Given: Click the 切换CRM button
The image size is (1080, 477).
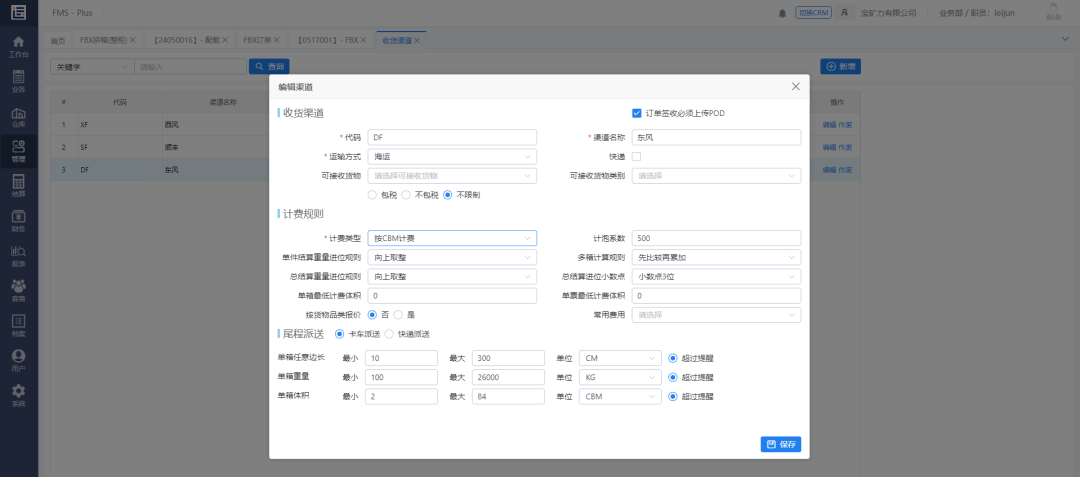Looking at the screenshot, I should pos(813,12).
